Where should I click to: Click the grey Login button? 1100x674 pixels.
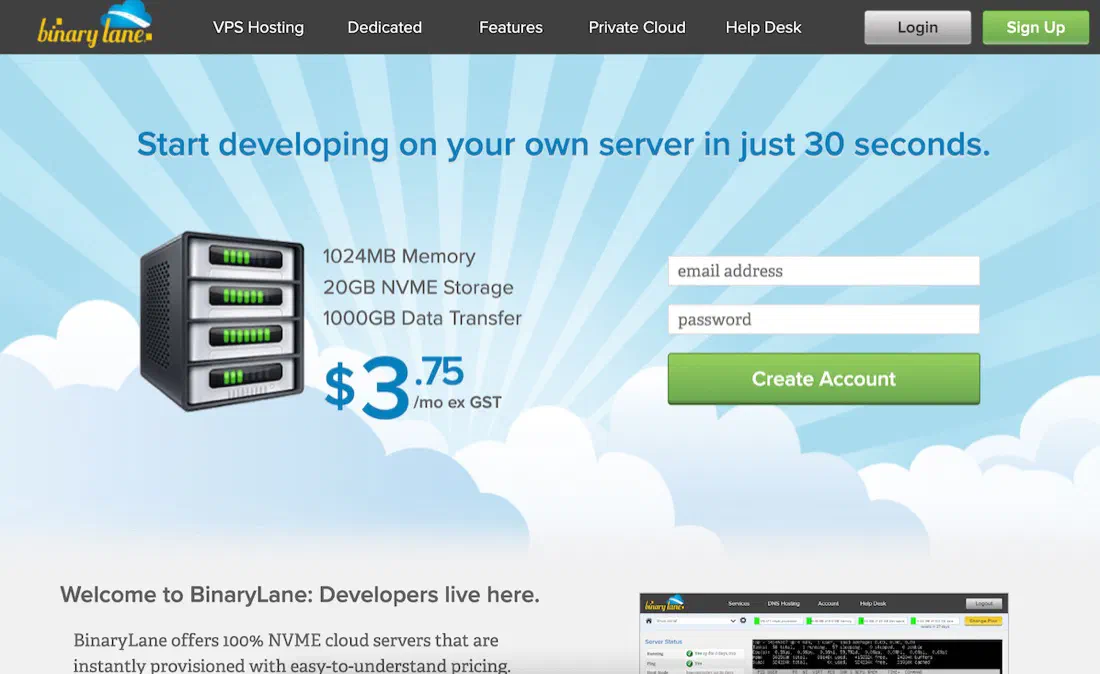[918, 27]
